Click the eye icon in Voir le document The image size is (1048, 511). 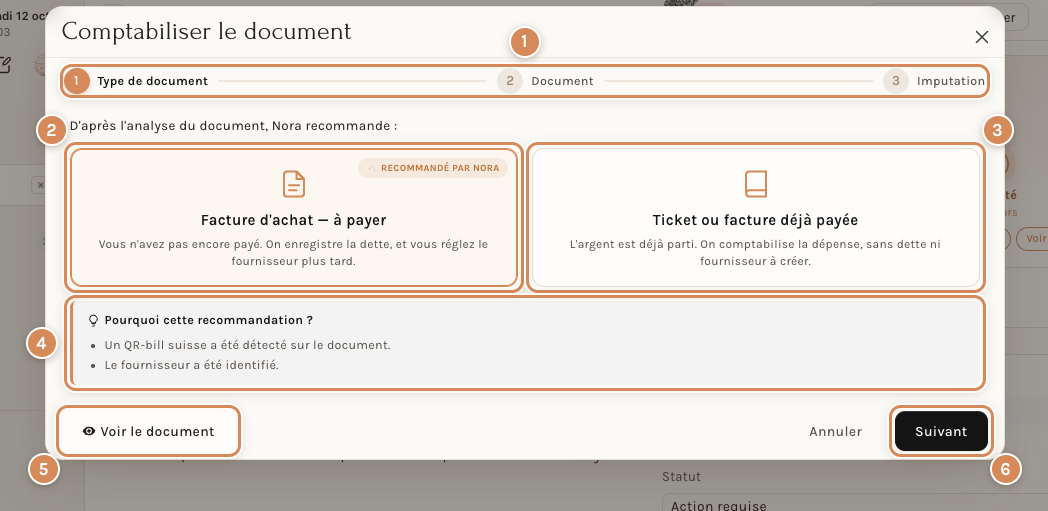pyautogui.click(x=89, y=432)
